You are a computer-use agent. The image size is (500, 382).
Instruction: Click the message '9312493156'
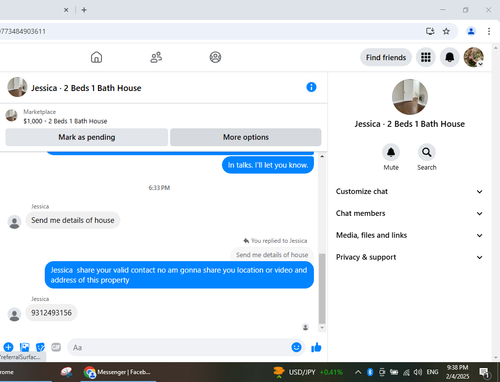(51, 313)
